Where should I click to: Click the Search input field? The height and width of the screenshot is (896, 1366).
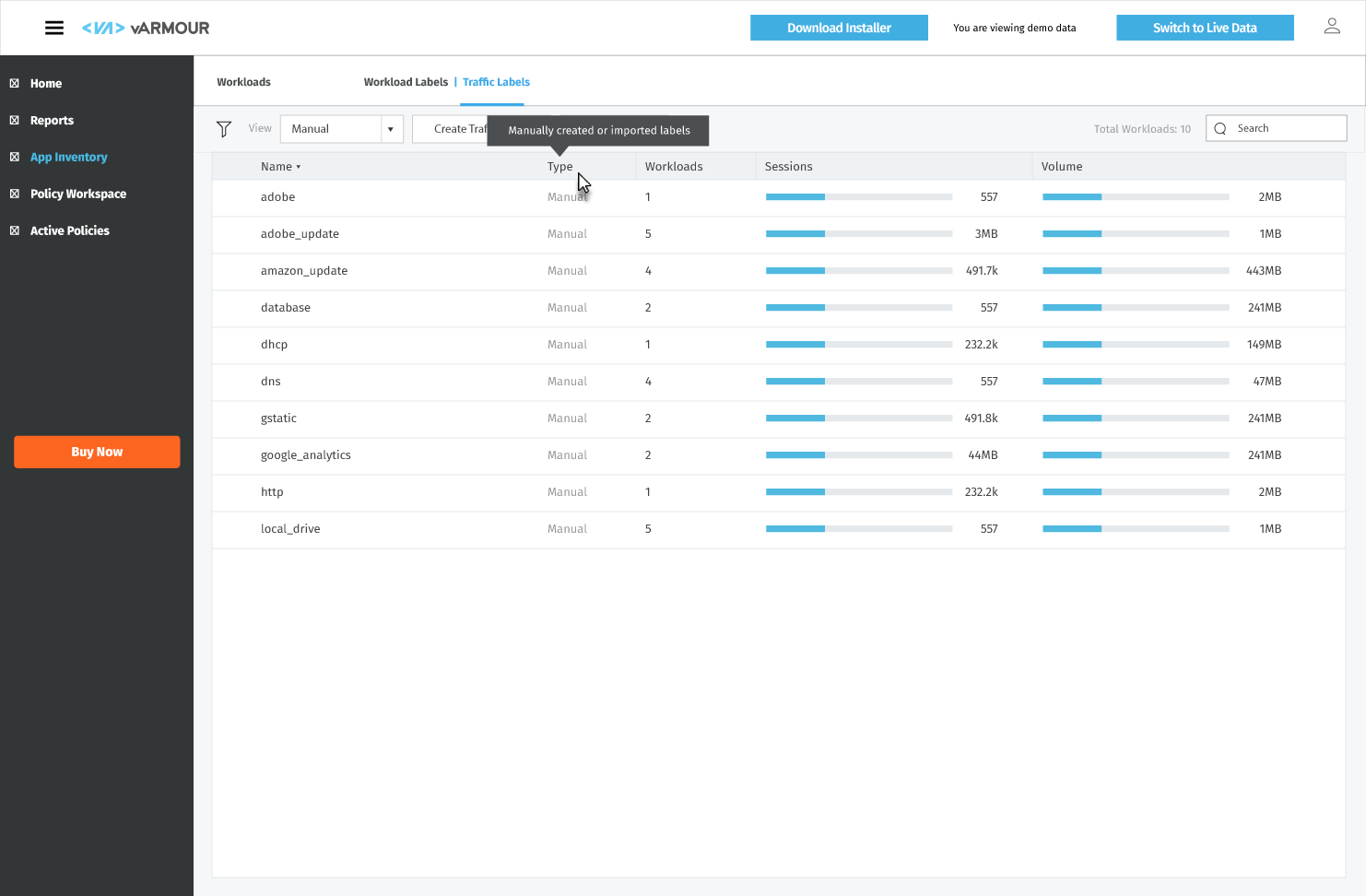tap(1277, 128)
